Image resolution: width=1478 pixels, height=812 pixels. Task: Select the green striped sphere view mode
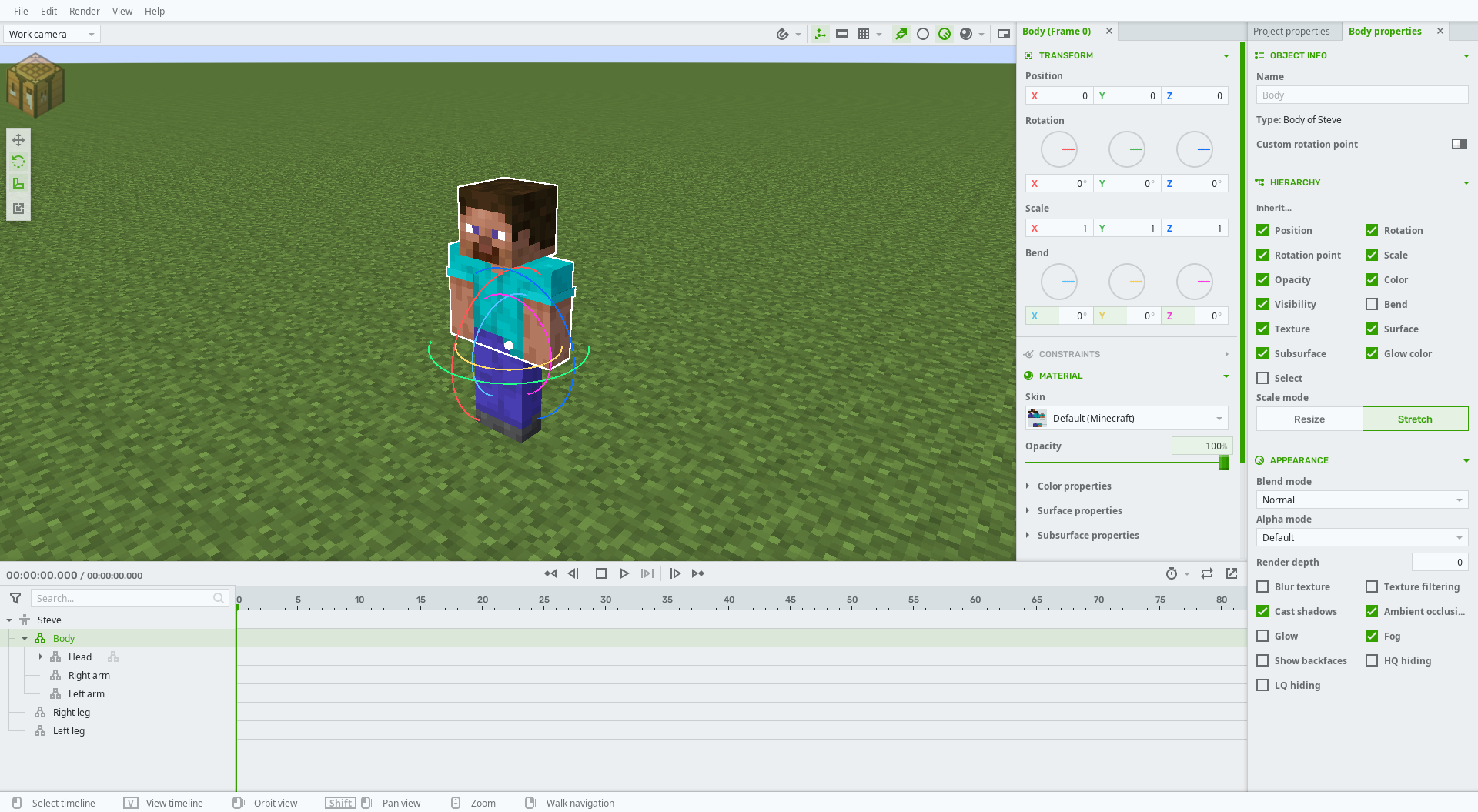(945, 34)
